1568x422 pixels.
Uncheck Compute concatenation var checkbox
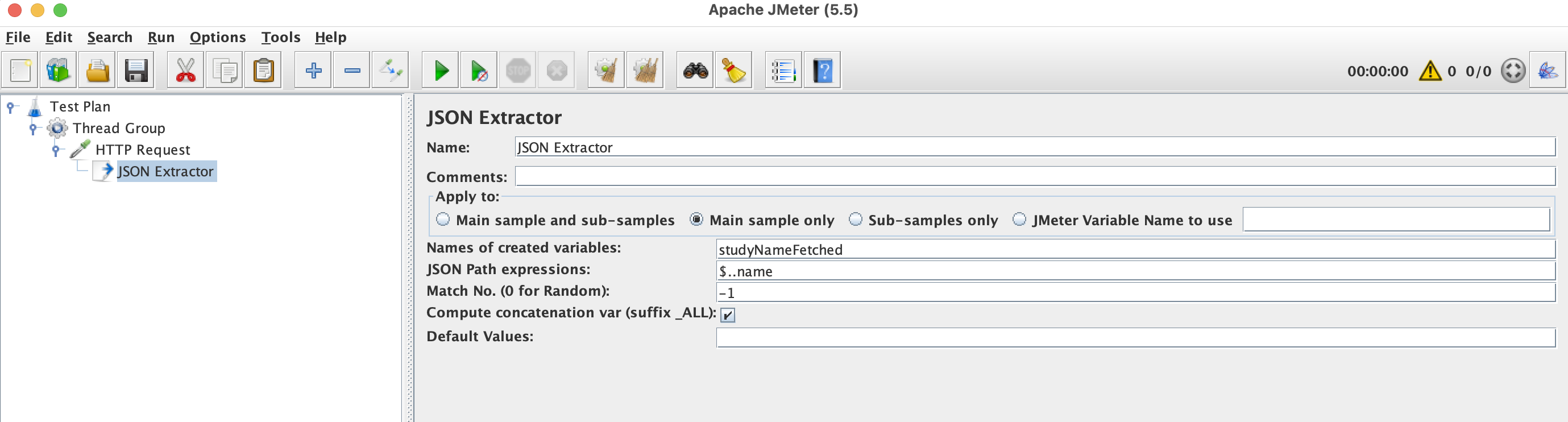click(727, 315)
